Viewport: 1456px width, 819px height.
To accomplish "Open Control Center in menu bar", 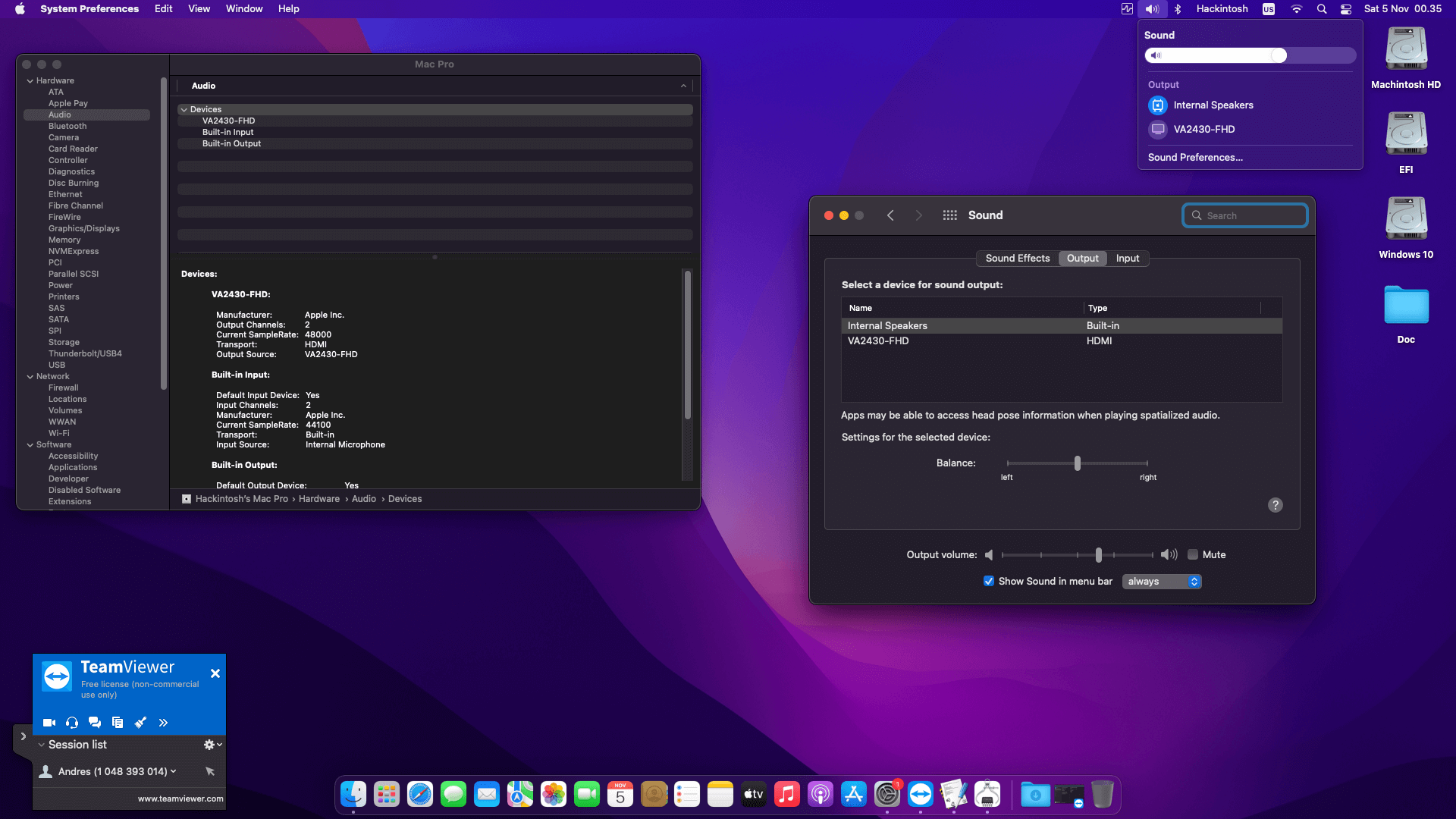I will 1345,9.
